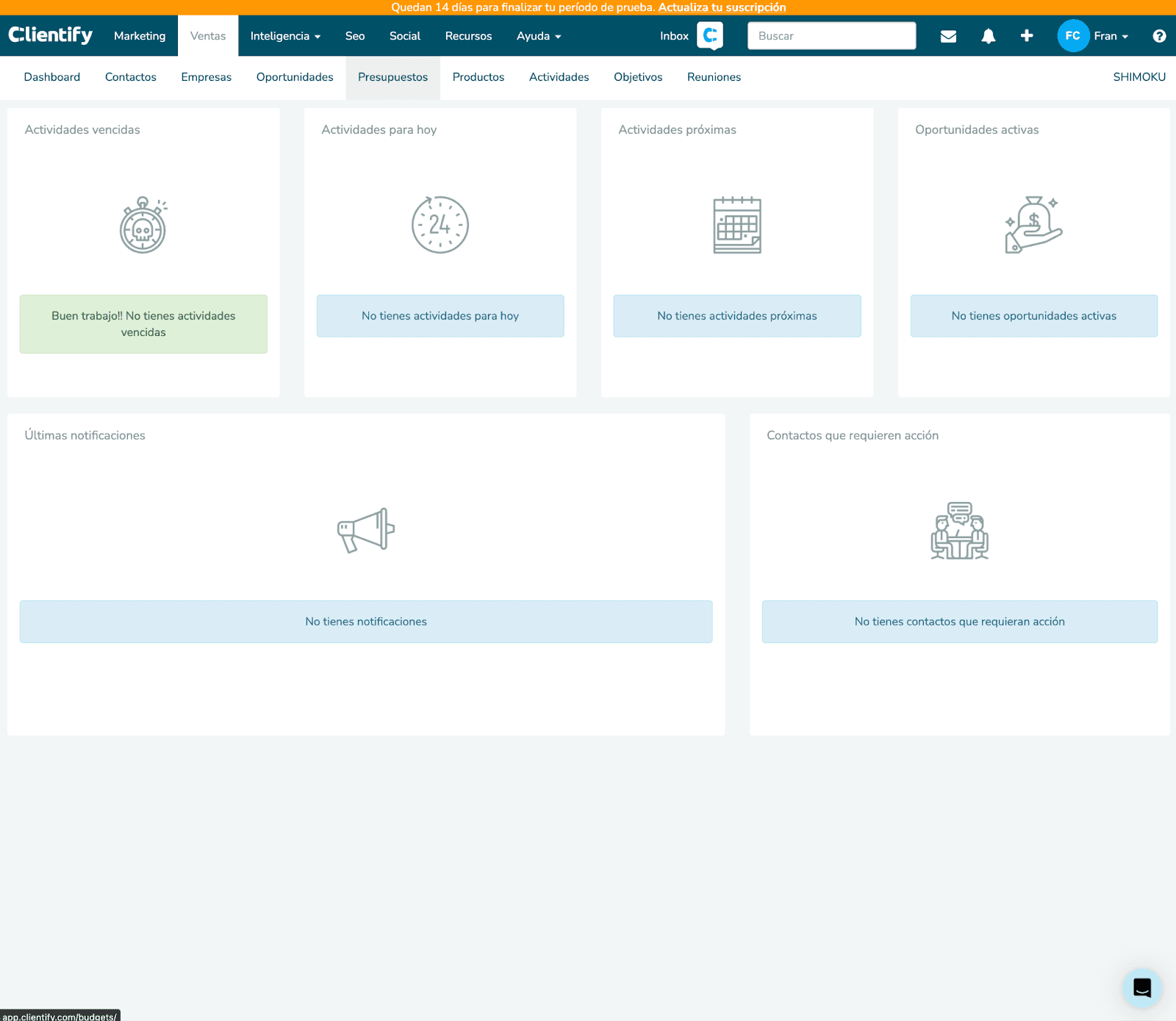This screenshot has height=1021, width=1176.
Task: Click the FC user avatar
Action: (x=1073, y=35)
